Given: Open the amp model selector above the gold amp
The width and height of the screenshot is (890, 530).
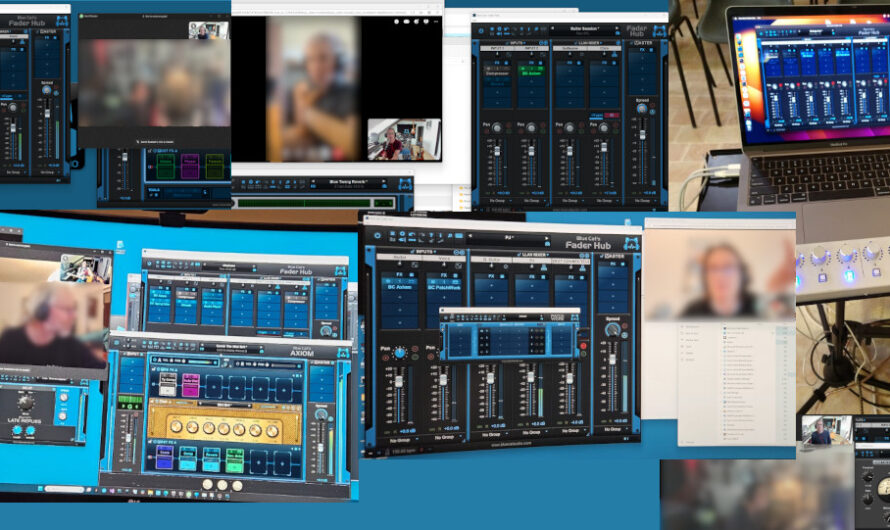Looking at the screenshot, I should coord(224,405).
